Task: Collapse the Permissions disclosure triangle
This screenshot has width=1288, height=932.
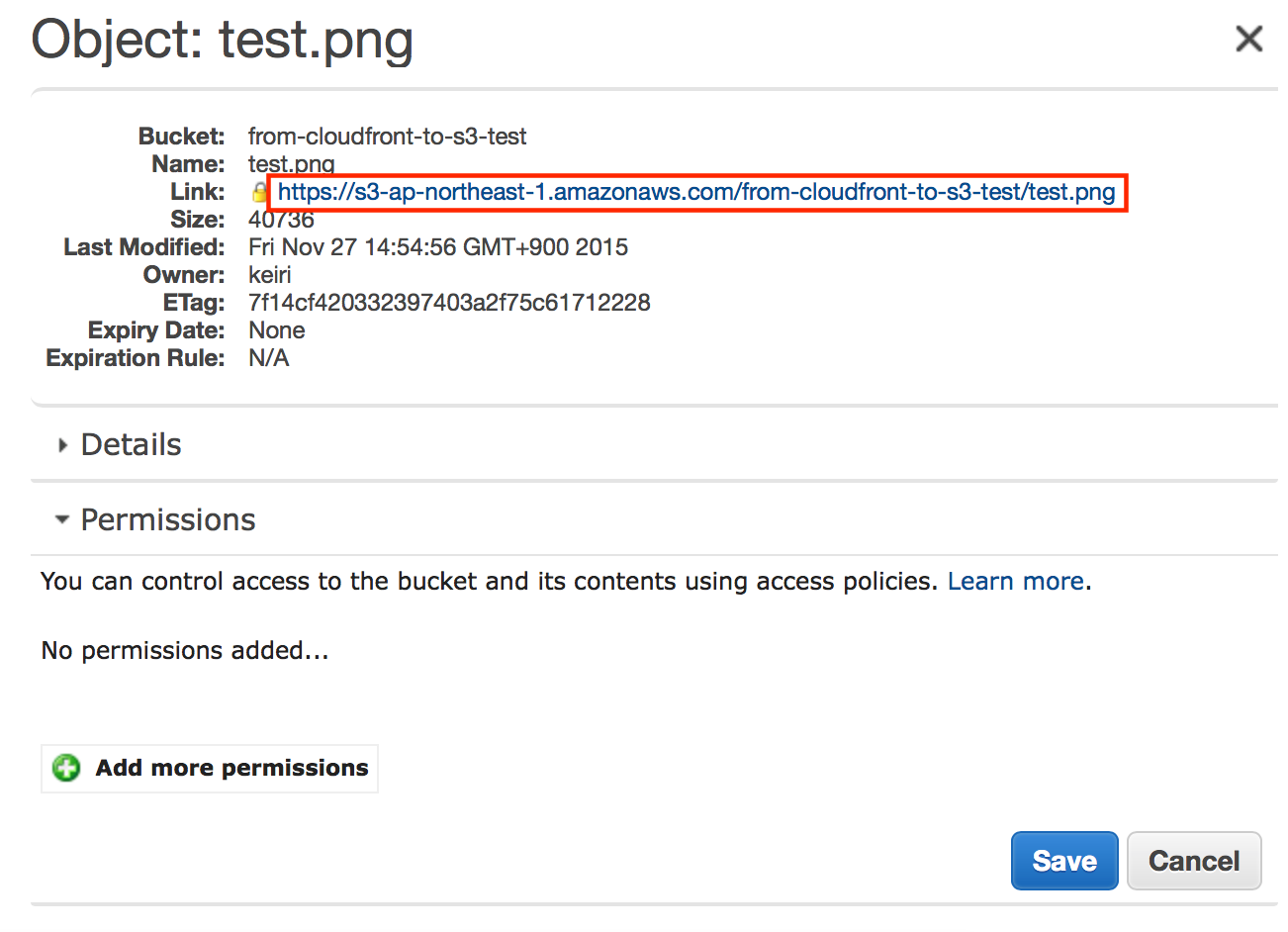Action: tap(62, 519)
